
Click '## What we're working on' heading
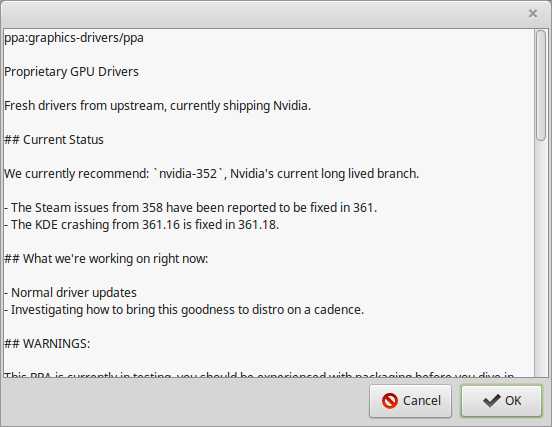coord(106,259)
